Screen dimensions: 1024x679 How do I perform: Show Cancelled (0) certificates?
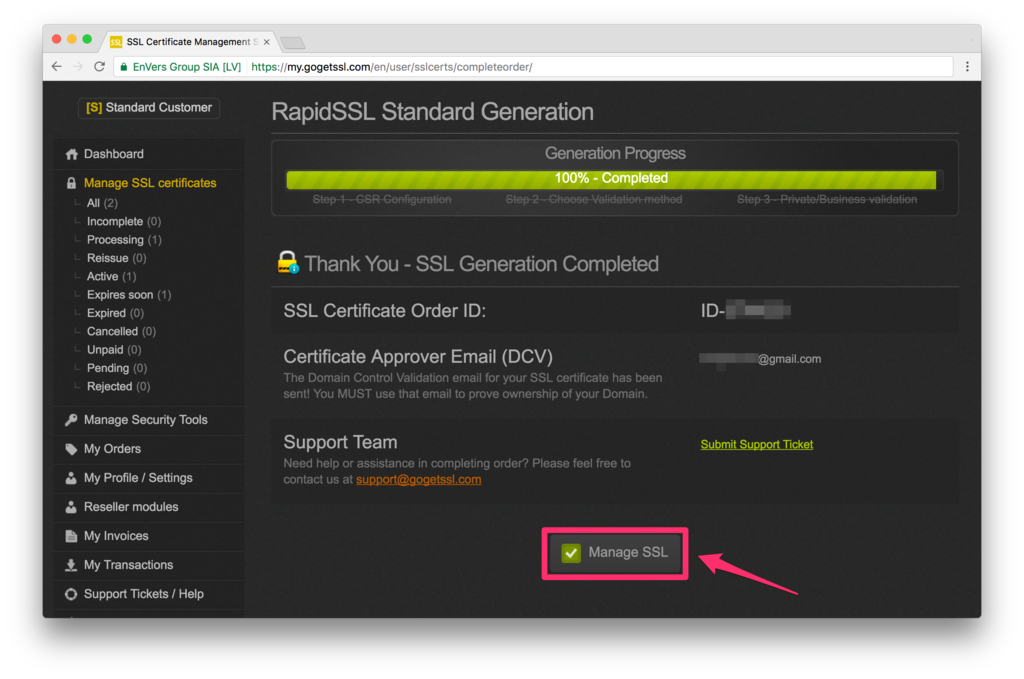[121, 331]
